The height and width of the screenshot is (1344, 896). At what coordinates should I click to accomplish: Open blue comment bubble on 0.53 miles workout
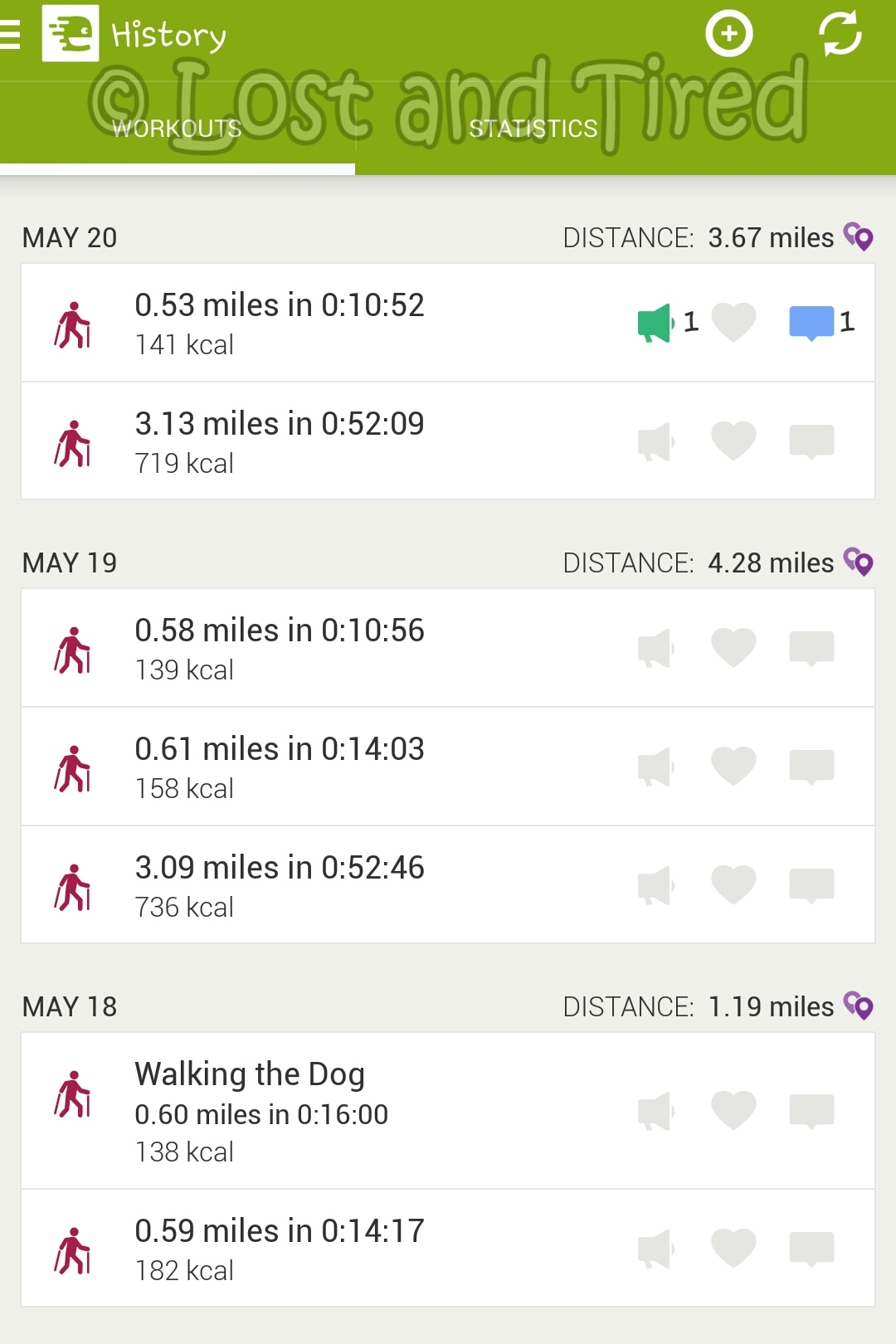click(811, 323)
